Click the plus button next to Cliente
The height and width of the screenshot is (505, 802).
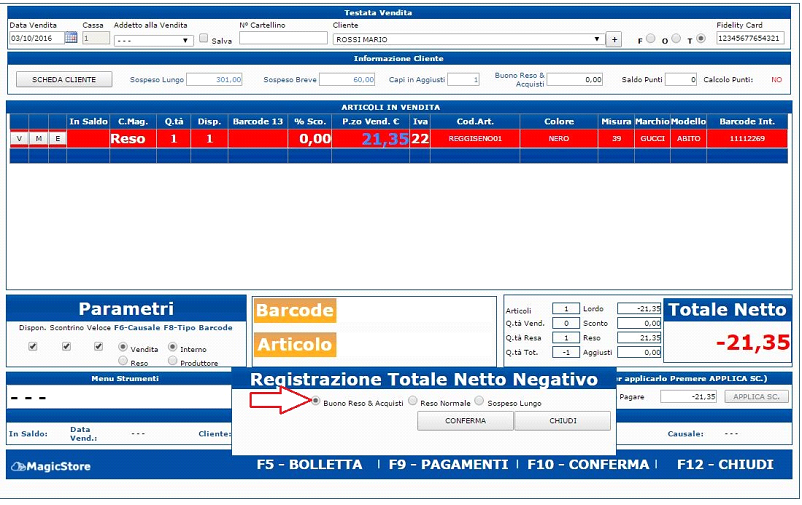(x=614, y=39)
